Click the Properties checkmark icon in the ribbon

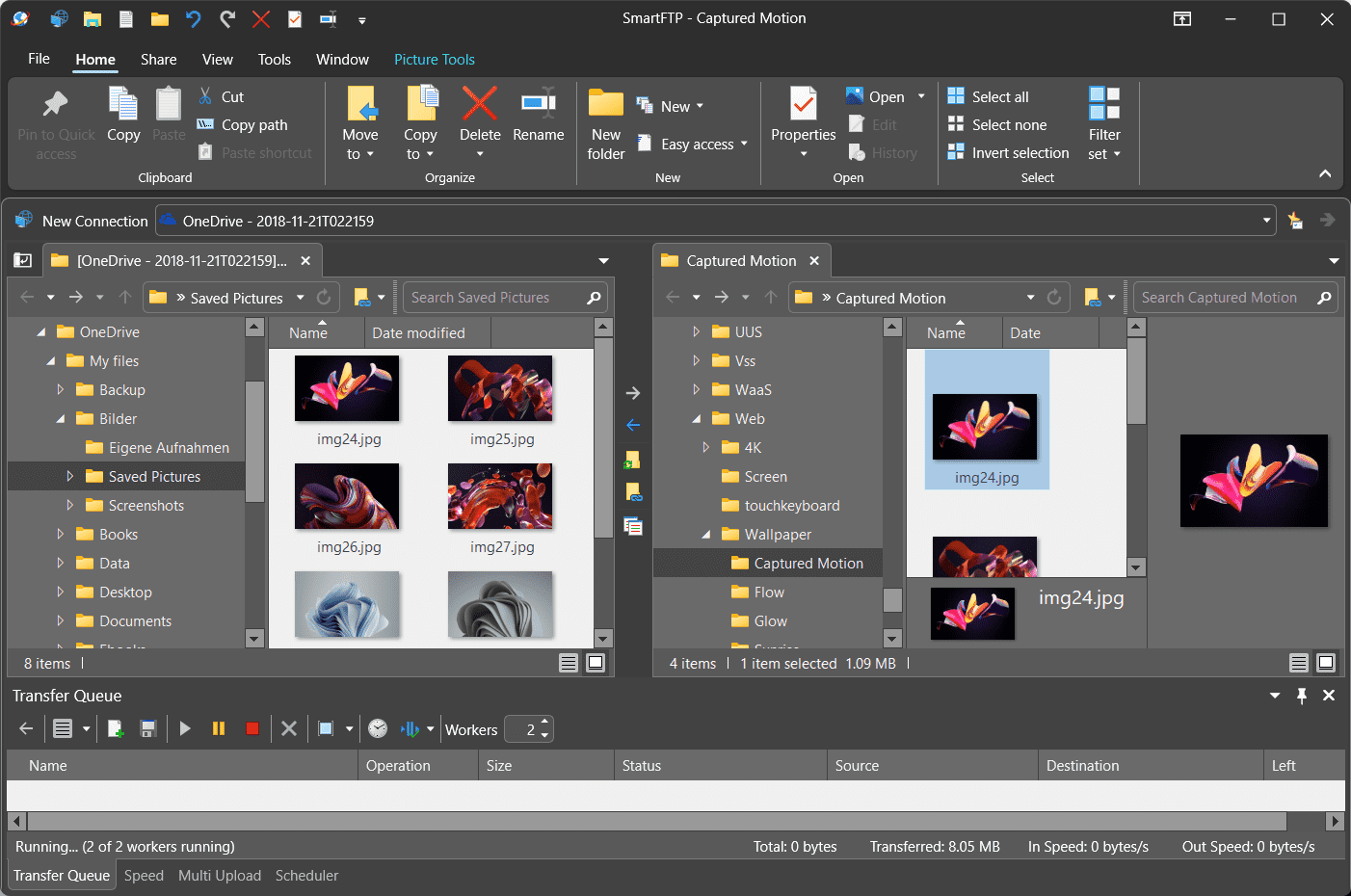(804, 102)
